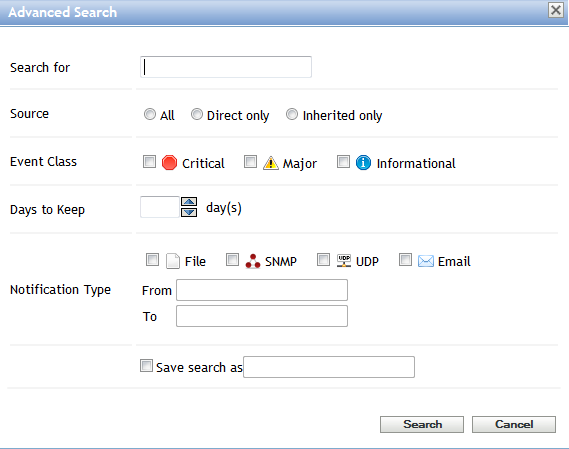Click the Cancel button
This screenshot has height=449, width=569.
coord(514,424)
